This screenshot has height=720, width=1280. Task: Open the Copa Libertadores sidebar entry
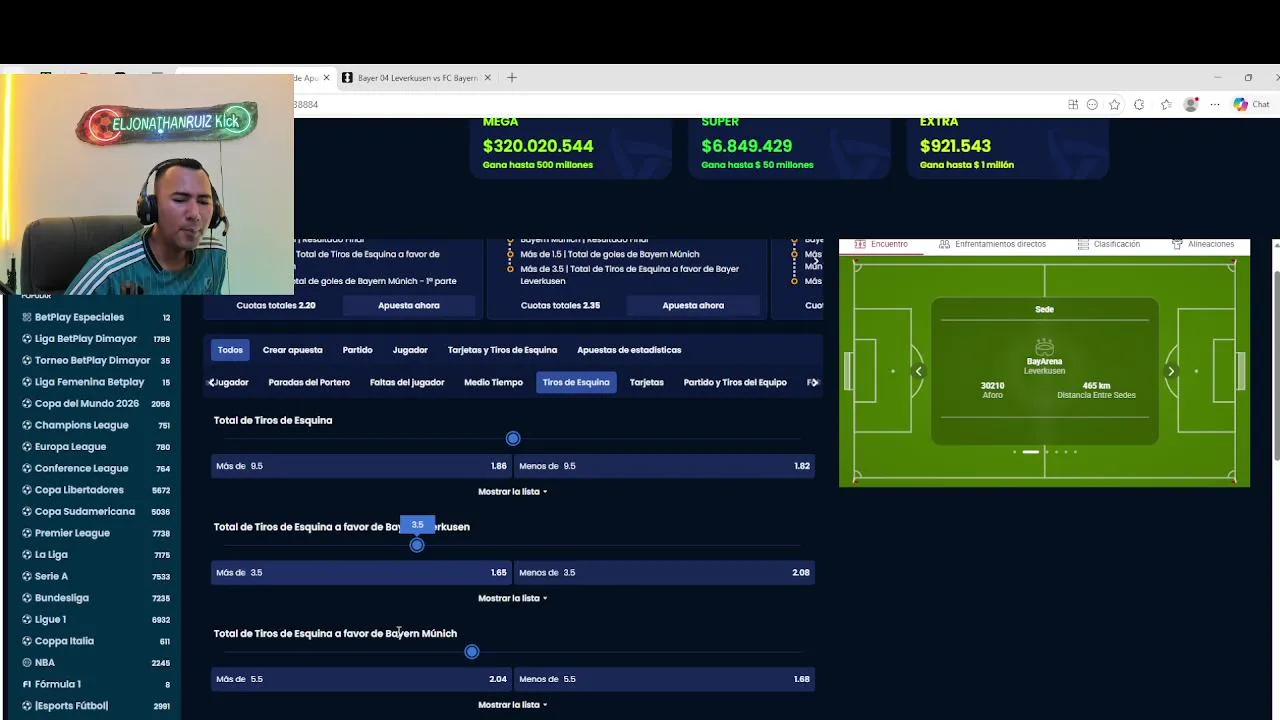[96, 490]
